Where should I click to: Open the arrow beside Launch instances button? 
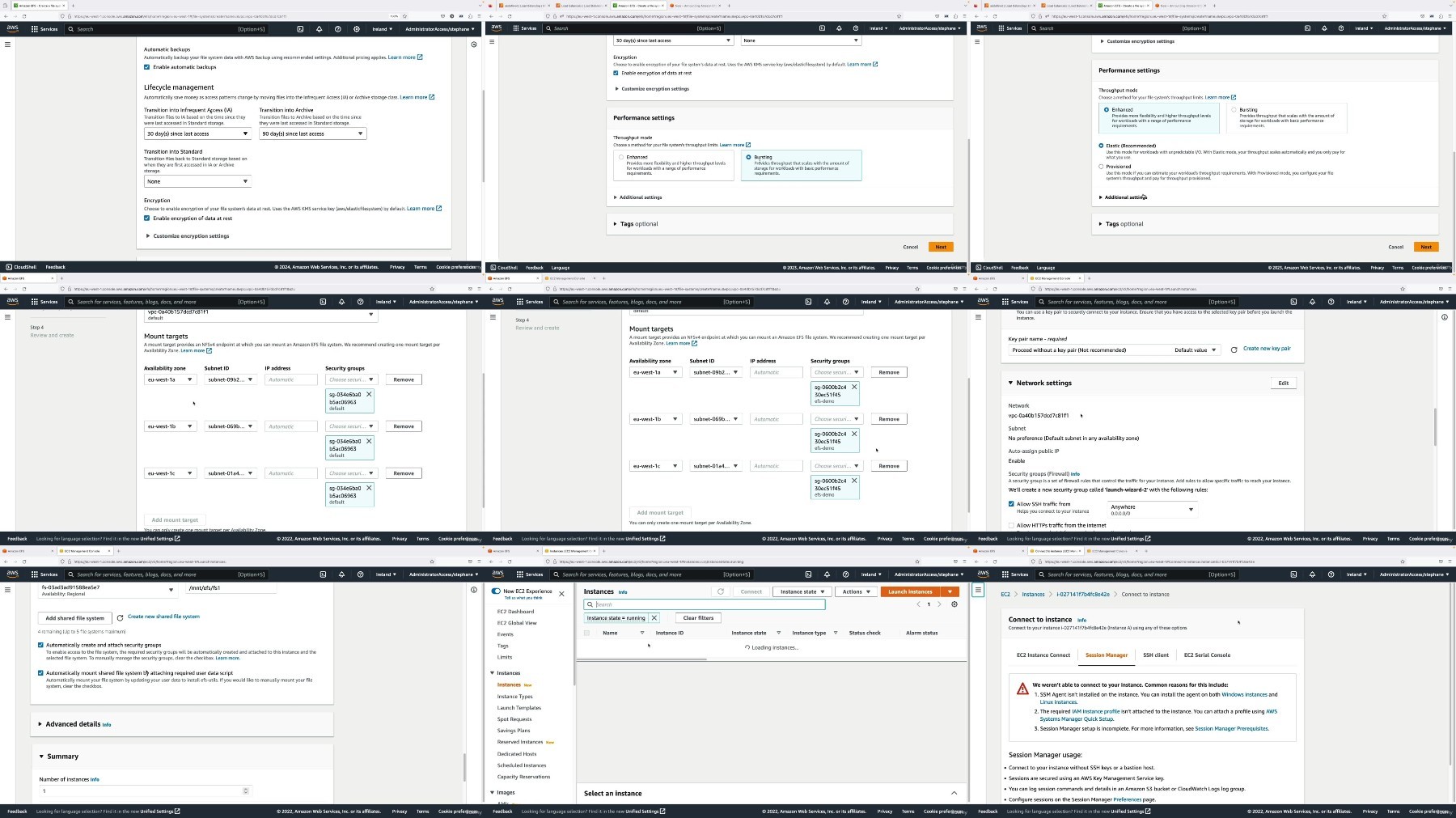[x=950, y=591]
